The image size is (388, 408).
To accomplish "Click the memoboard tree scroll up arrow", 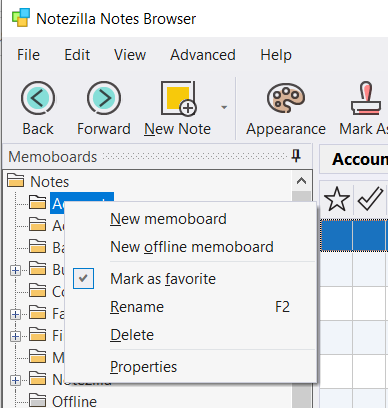I will (301, 181).
